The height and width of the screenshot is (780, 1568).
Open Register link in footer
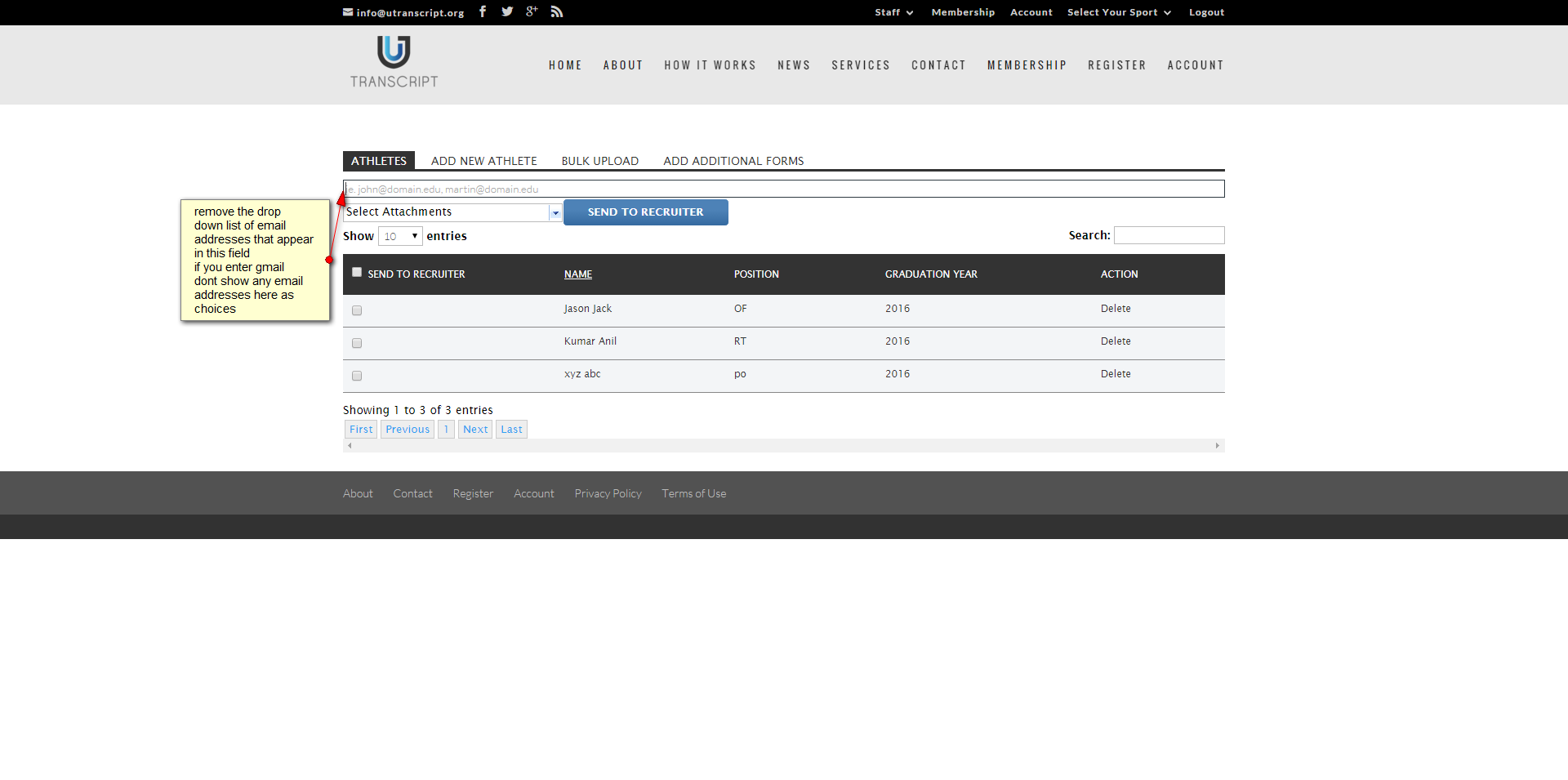[473, 493]
